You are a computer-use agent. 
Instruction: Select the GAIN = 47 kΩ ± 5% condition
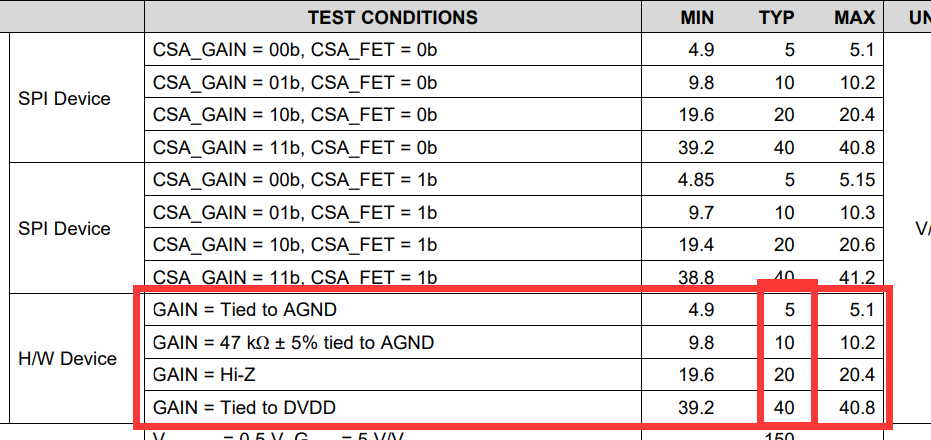pyautogui.click(x=293, y=342)
